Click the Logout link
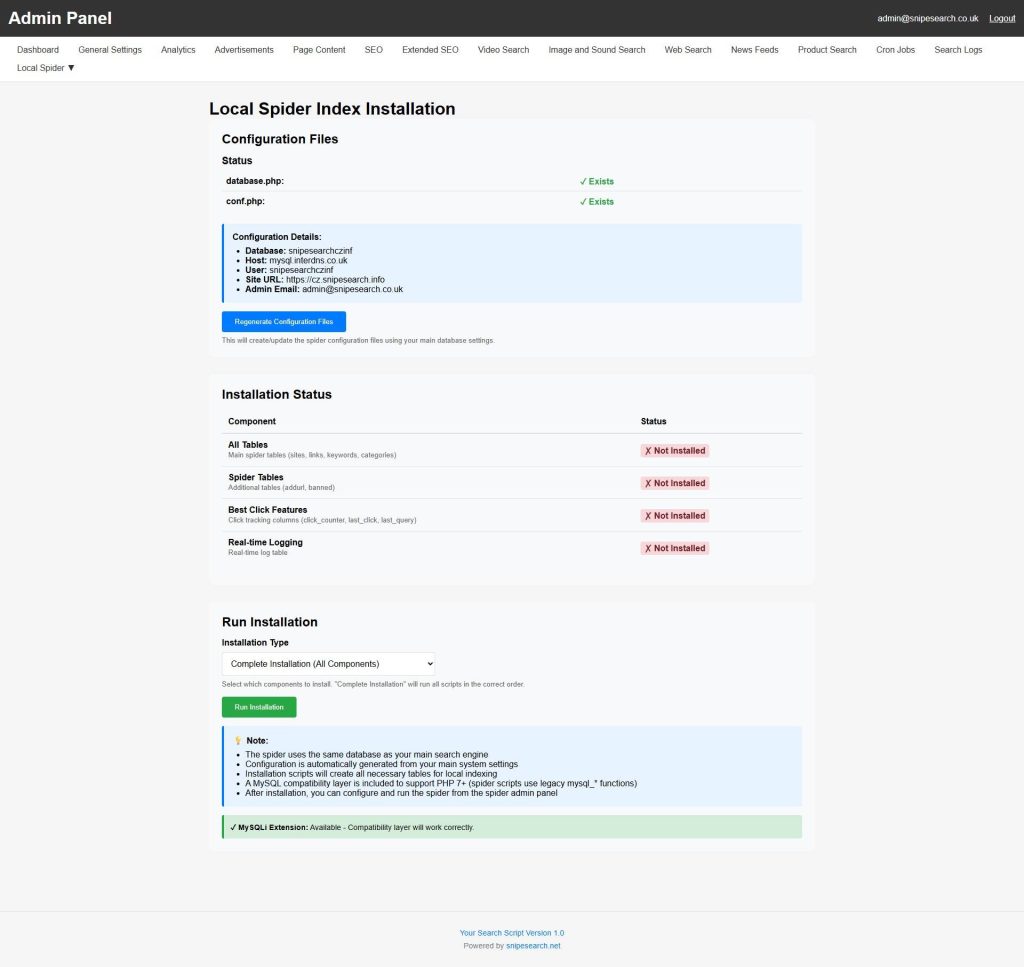1024x967 pixels. pyautogui.click(x=1002, y=19)
